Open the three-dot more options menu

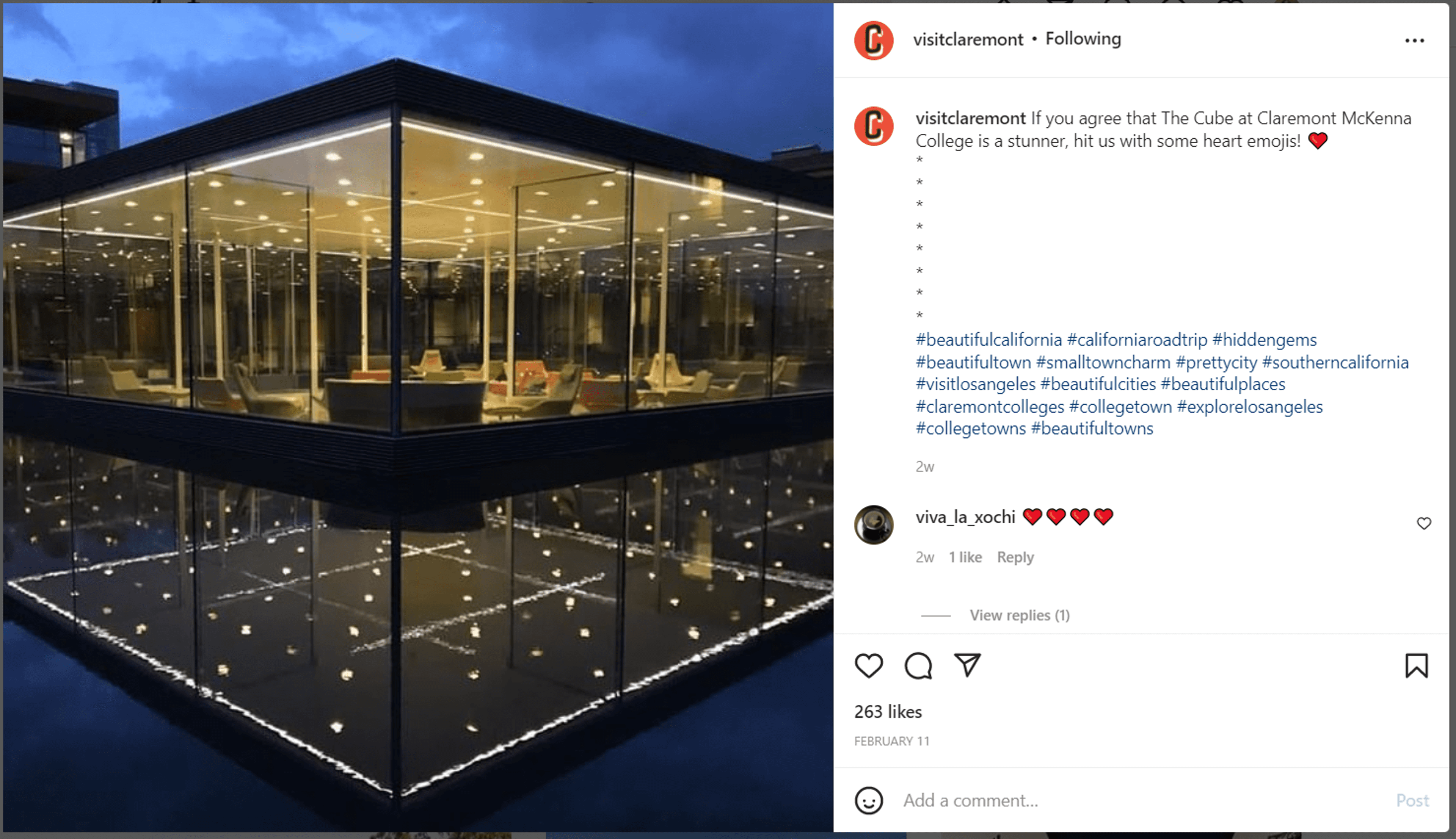coord(1415,40)
